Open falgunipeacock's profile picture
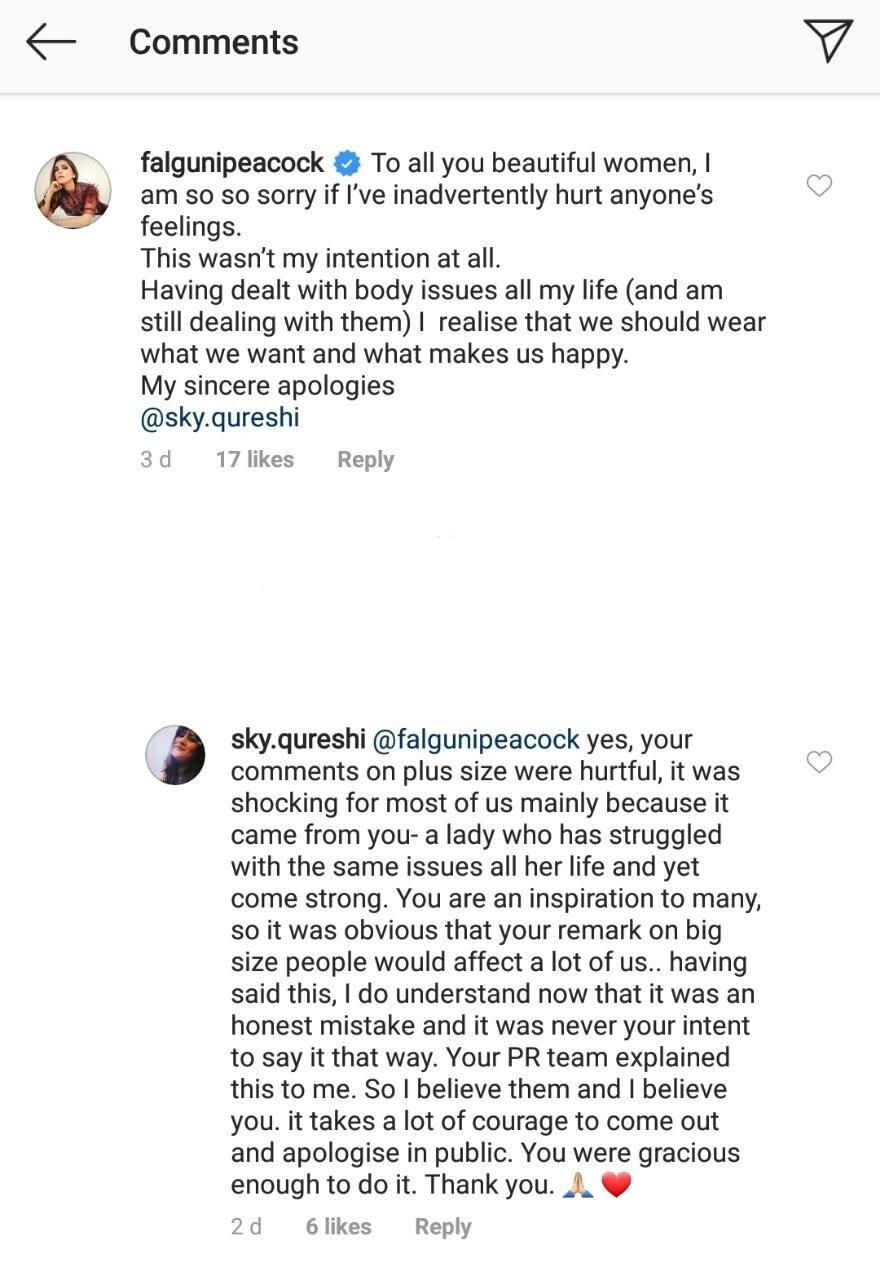Viewport: 880px width, 1280px height. [x=73, y=190]
